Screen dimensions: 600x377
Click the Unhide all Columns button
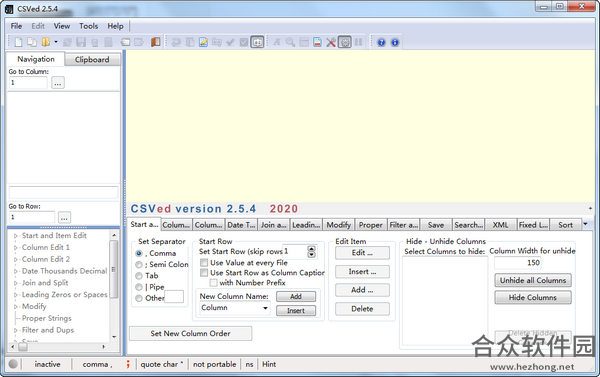coord(533,280)
